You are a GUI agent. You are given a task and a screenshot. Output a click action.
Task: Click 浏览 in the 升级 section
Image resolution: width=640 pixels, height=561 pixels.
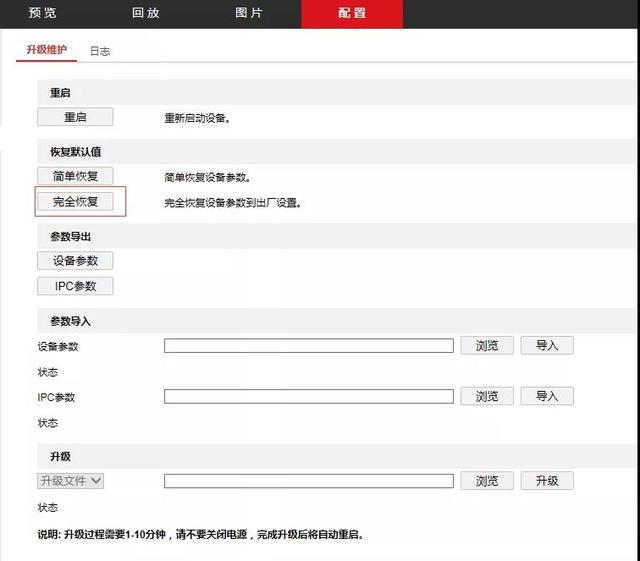click(487, 481)
